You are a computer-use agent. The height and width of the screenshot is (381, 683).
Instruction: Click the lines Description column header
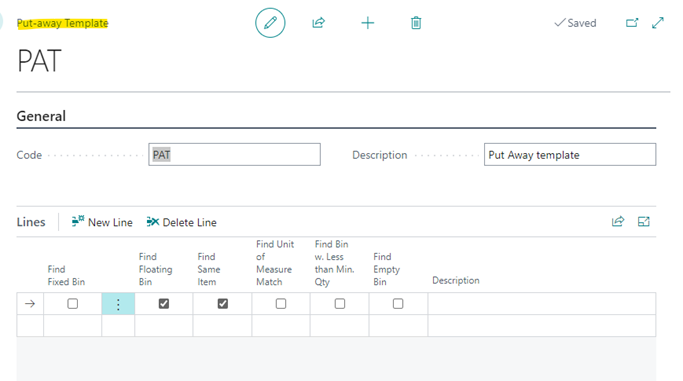point(456,280)
